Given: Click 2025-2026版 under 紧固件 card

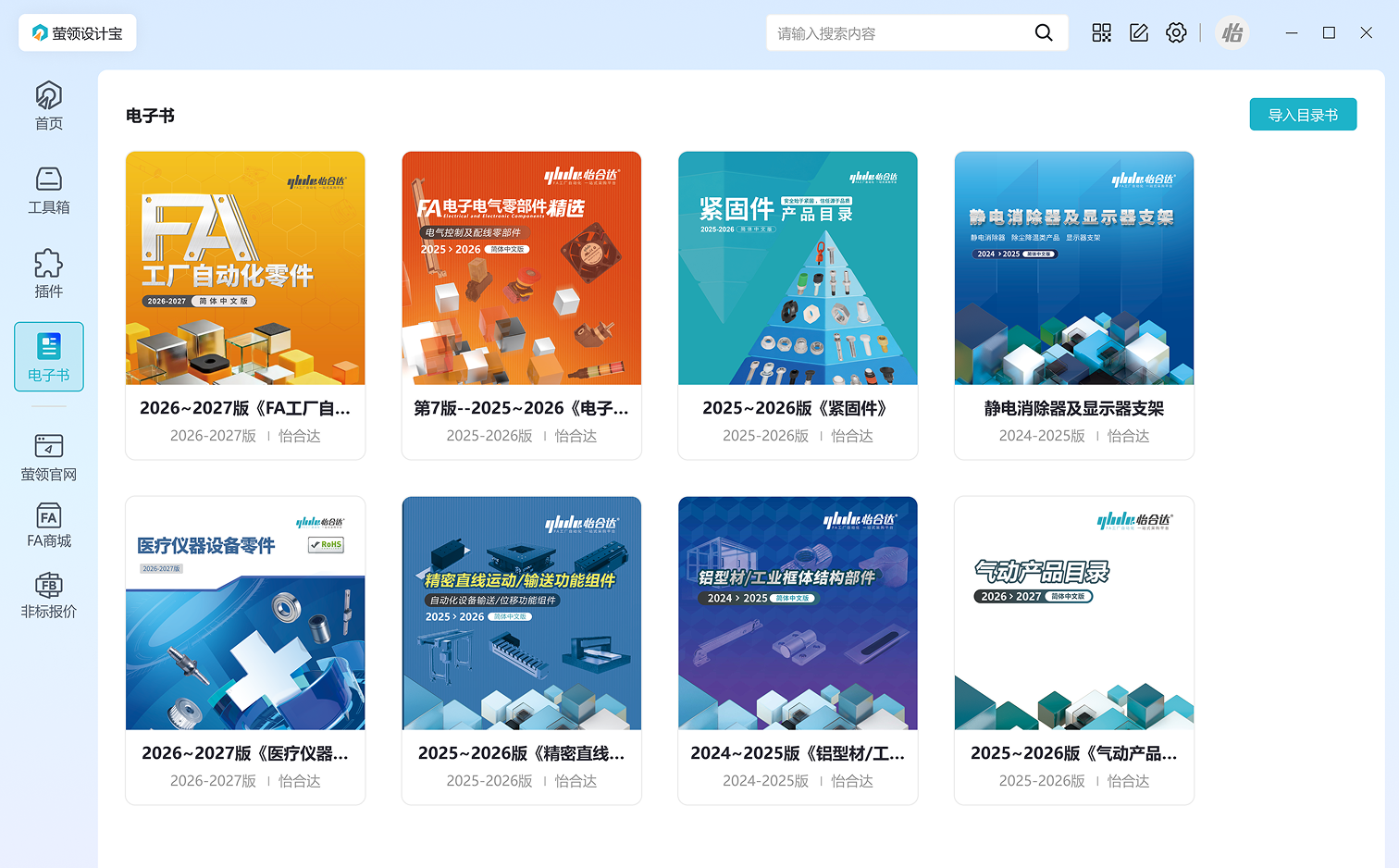Looking at the screenshot, I should coord(765,436).
